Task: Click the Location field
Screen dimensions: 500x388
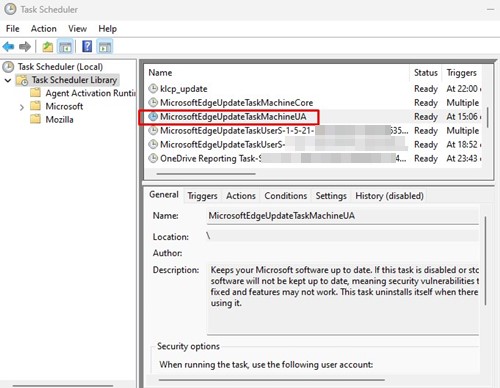Action: pos(343,236)
